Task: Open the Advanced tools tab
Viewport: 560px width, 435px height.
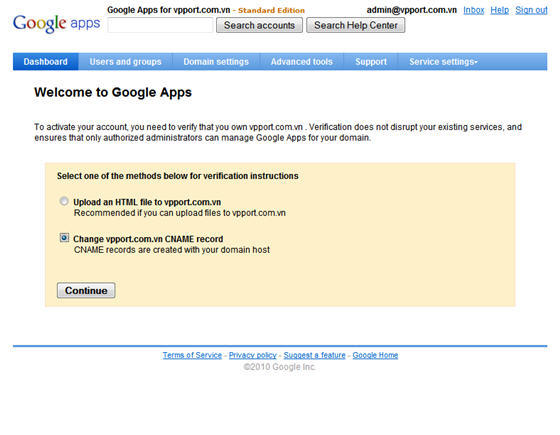Action: tap(301, 62)
